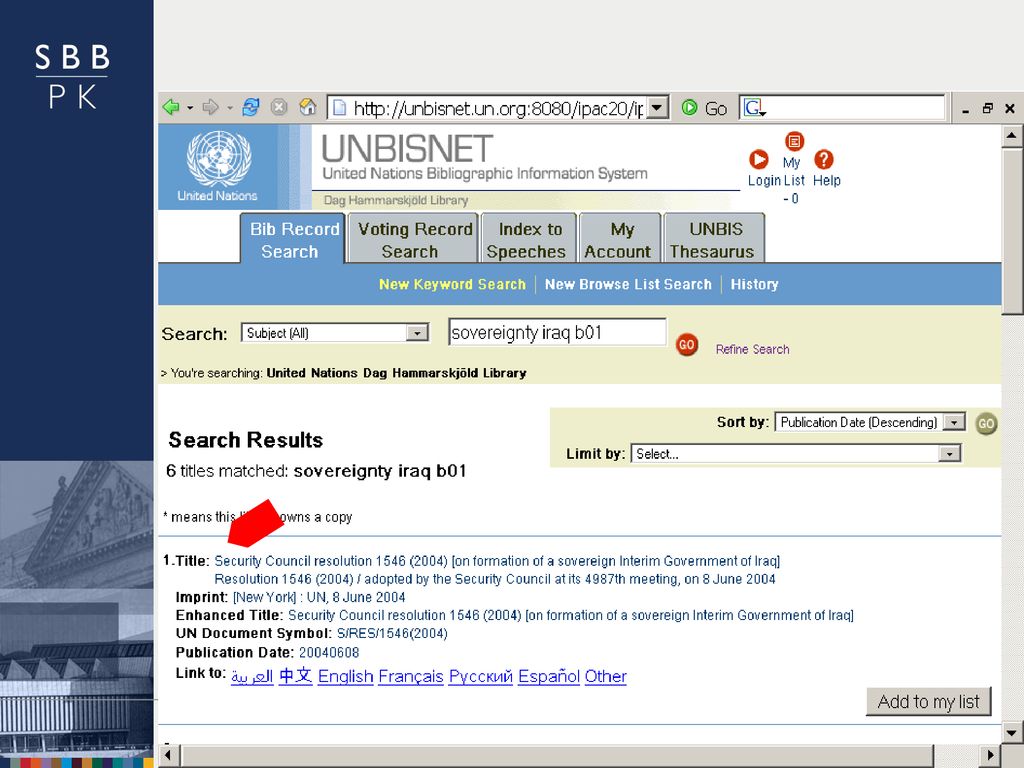Open the Chinese language document link

click(x=296, y=676)
